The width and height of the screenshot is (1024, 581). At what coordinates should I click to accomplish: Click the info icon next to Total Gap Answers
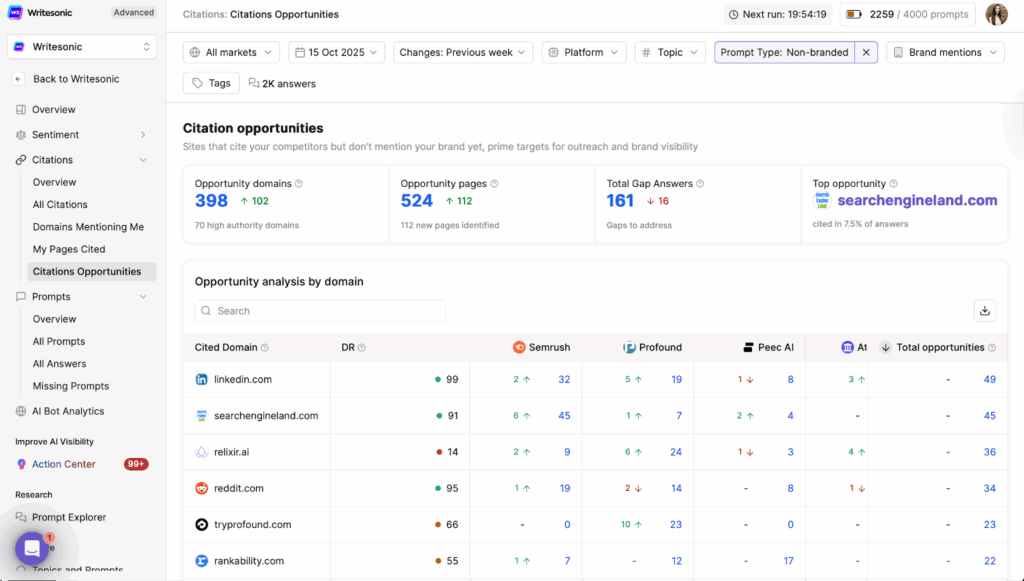701,184
